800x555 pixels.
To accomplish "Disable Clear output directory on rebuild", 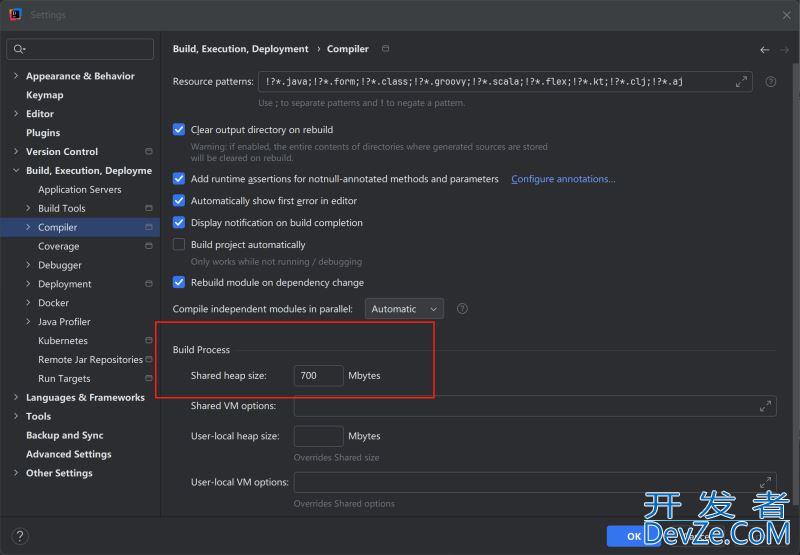I will pyautogui.click(x=179, y=130).
